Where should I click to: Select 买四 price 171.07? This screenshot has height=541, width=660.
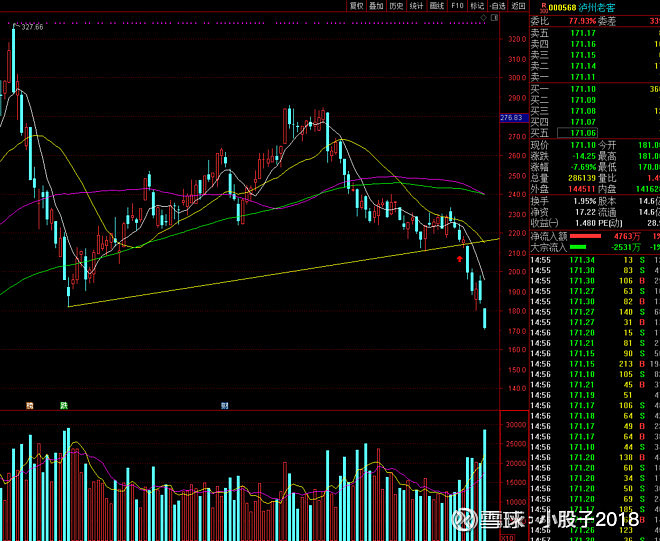583,123
